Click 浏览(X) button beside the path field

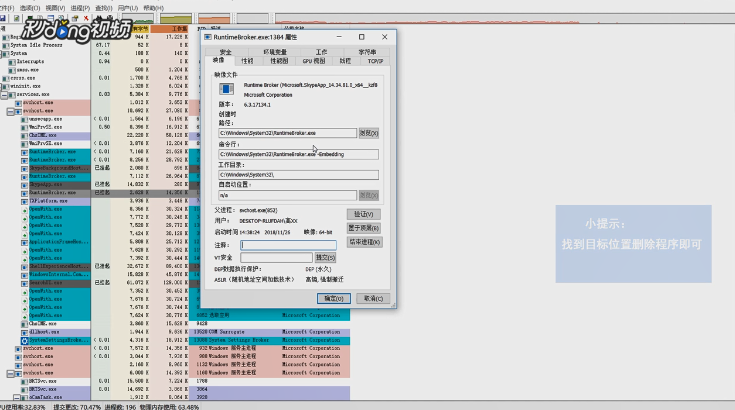(368, 133)
